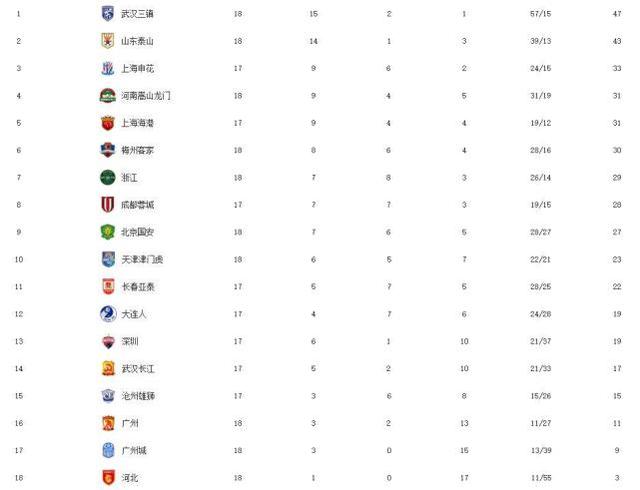Click the 北京国安 green crest
Viewport: 640px width, 490px height.
pos(108,232)
